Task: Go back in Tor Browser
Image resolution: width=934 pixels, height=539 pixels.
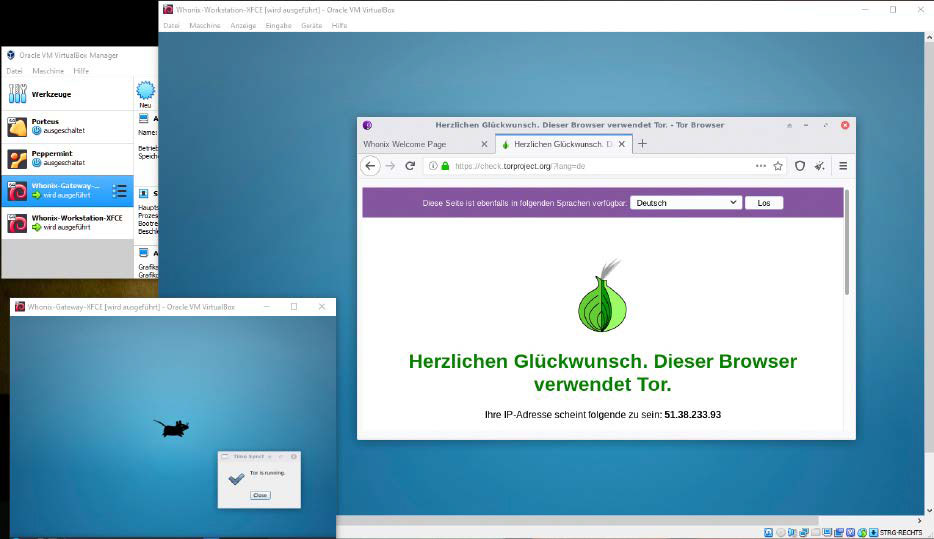Action: (x=370, y=166)
